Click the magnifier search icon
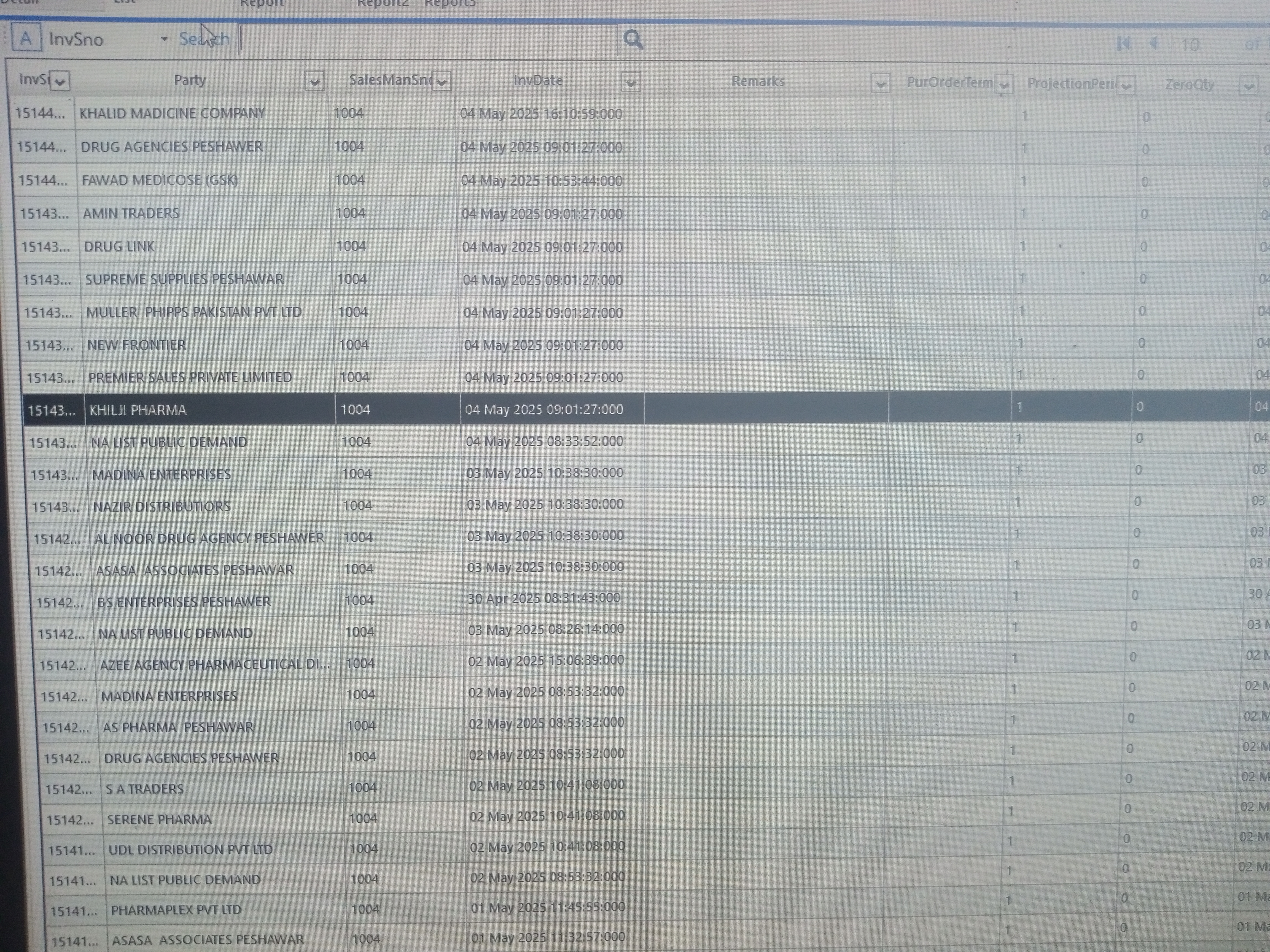The width and height of the screenshot is (1270, 952). coord(633,40)
